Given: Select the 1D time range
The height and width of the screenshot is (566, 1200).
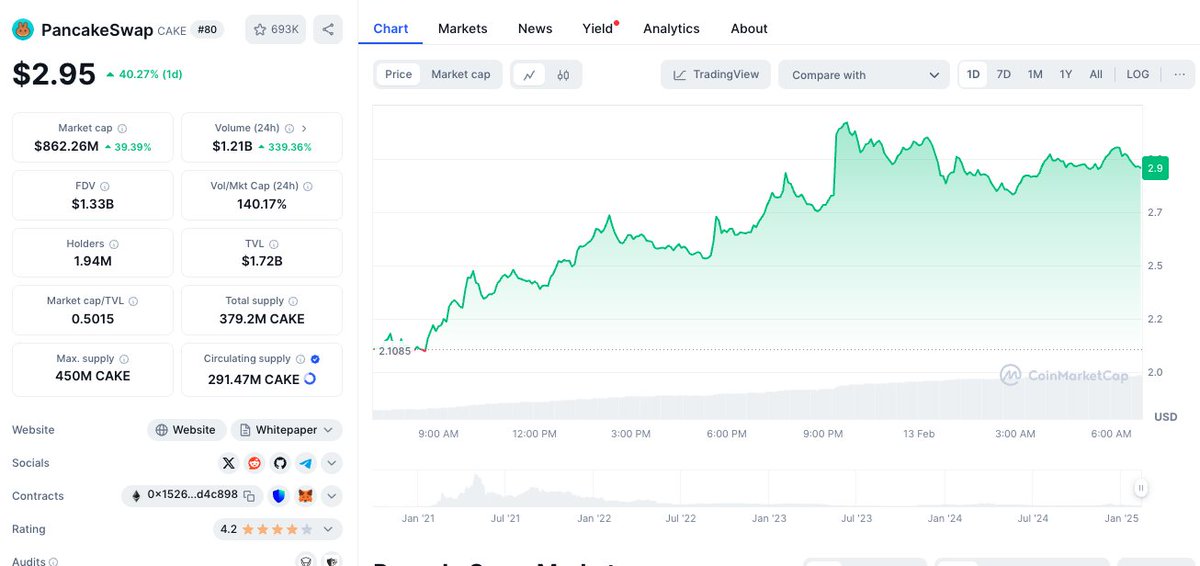Looking at the screenshot, I should [x=973, y=74].
